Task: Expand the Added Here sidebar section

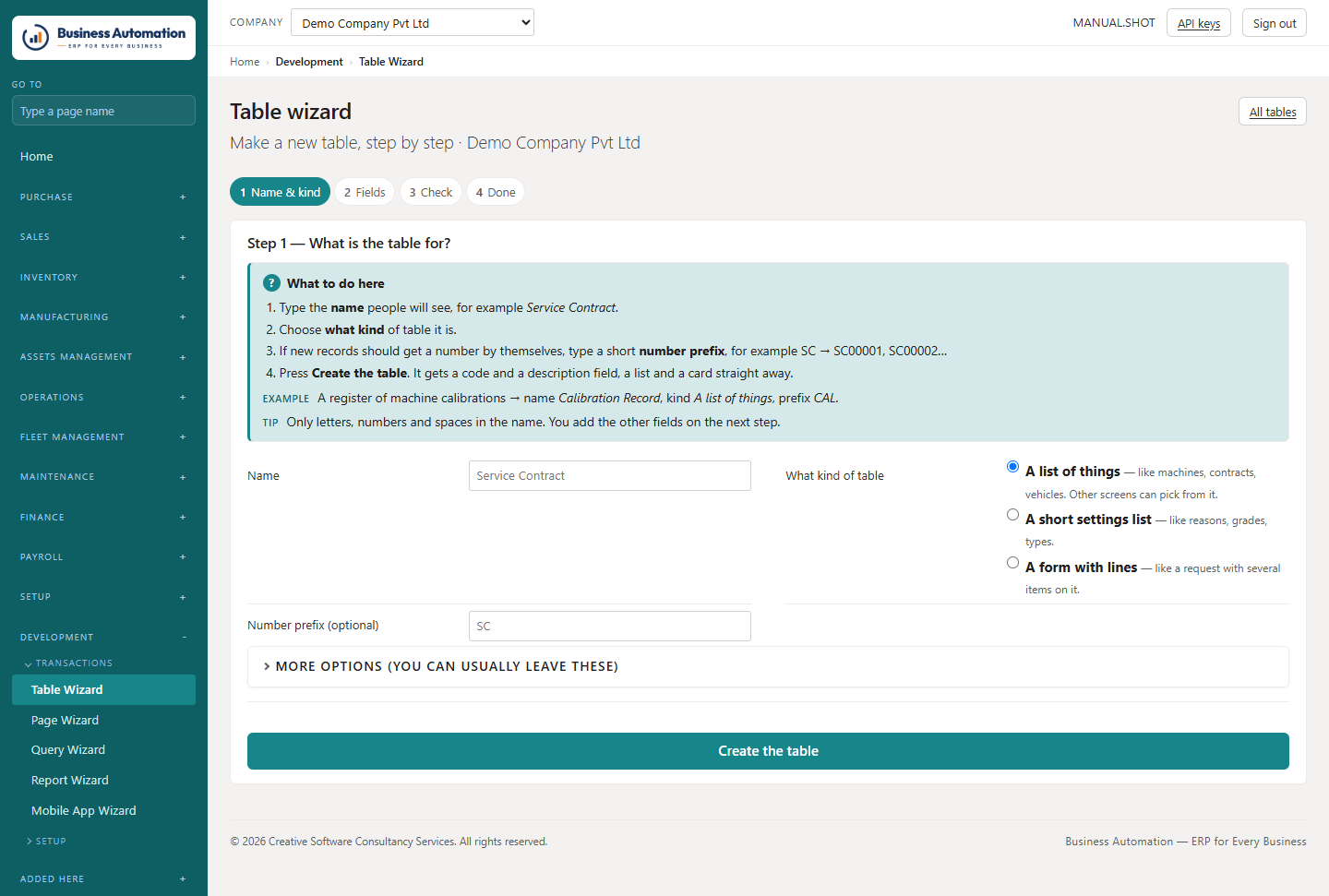Action: (103, 879)
